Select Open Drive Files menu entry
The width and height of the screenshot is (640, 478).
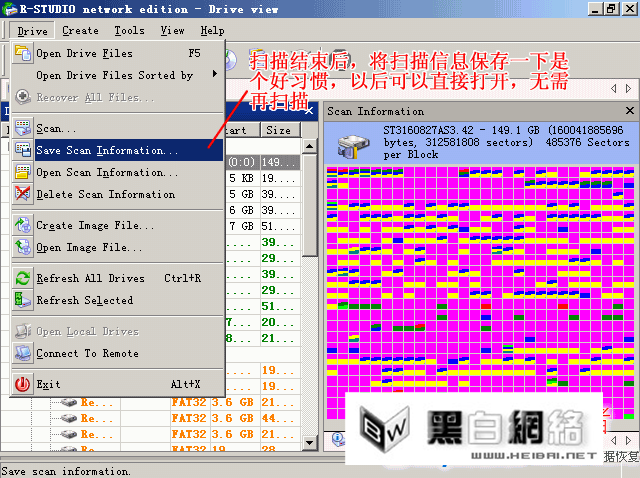tap(84, 53)
